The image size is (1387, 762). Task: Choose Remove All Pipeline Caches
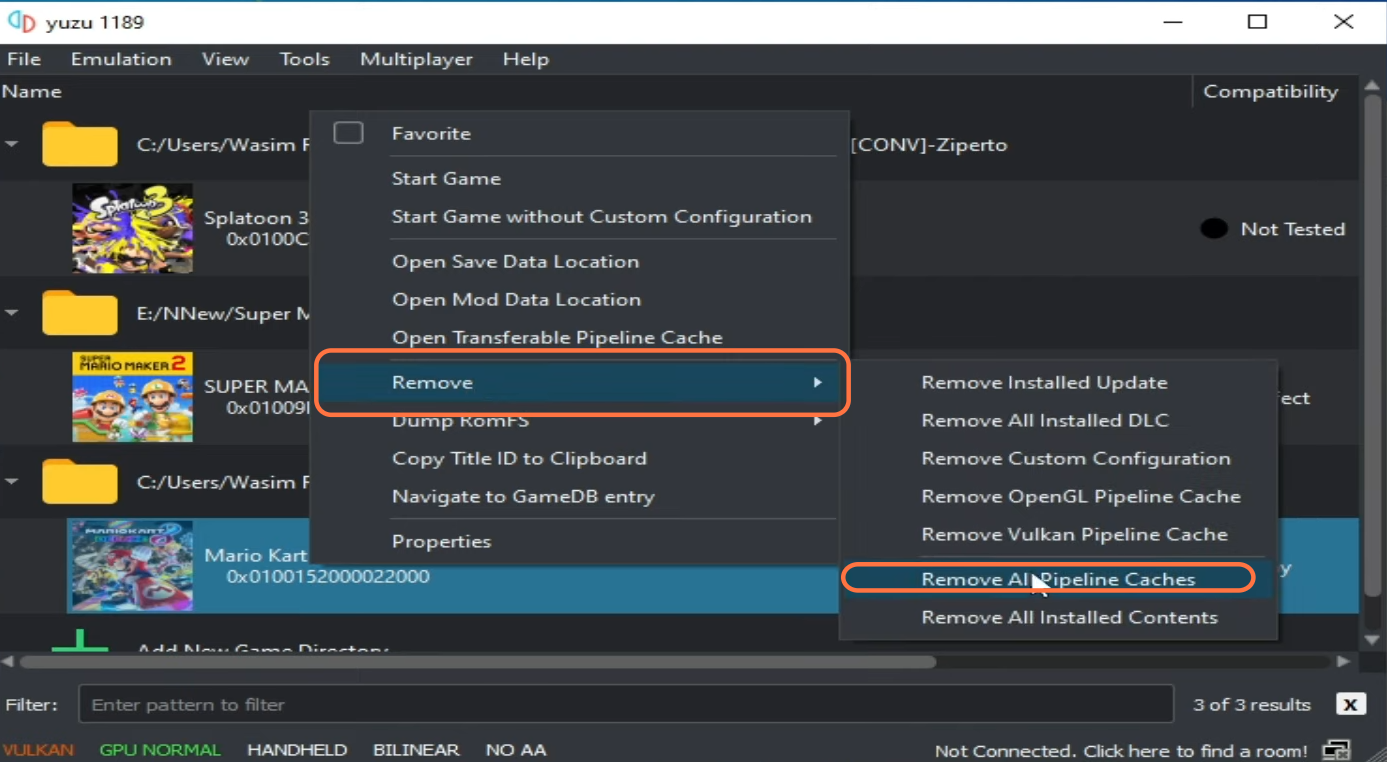coord(1058,579)
